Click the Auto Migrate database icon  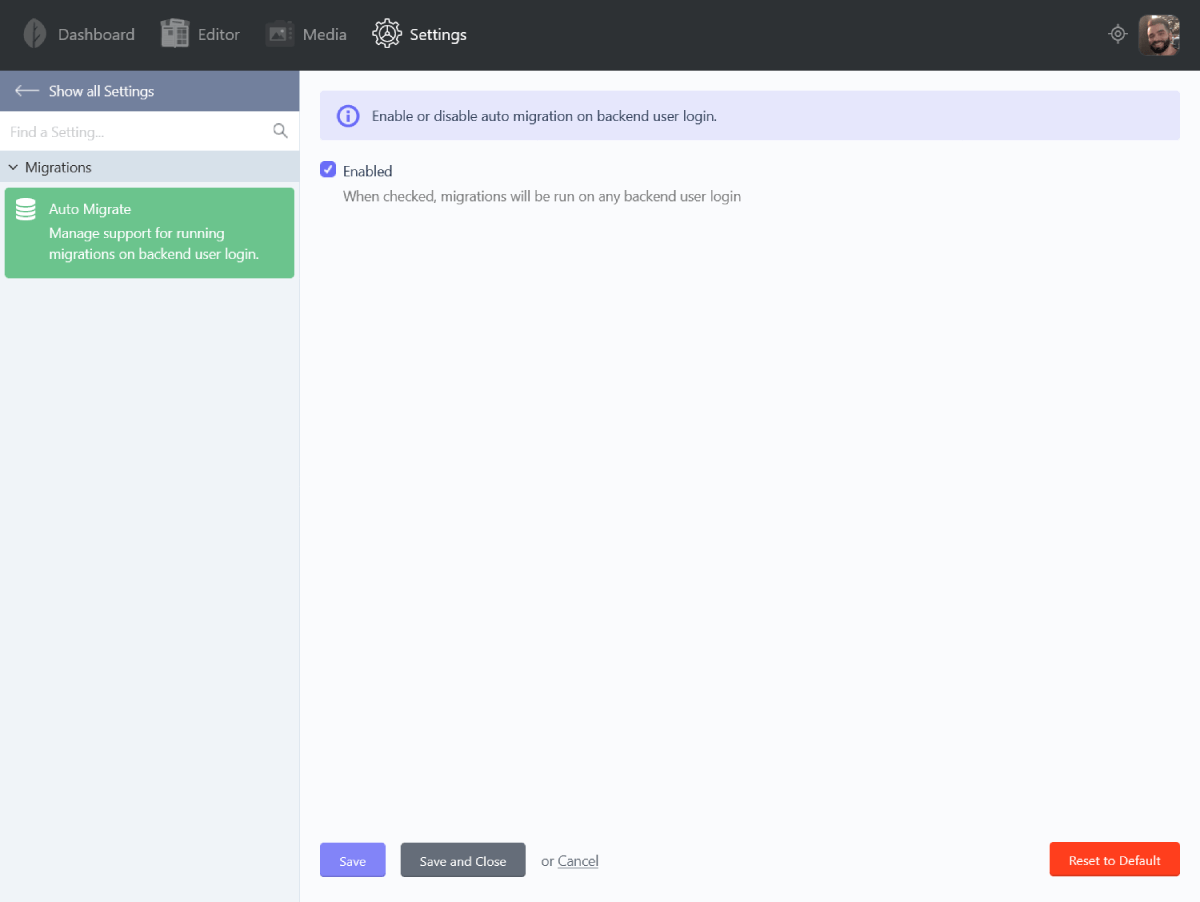[26, 209]
